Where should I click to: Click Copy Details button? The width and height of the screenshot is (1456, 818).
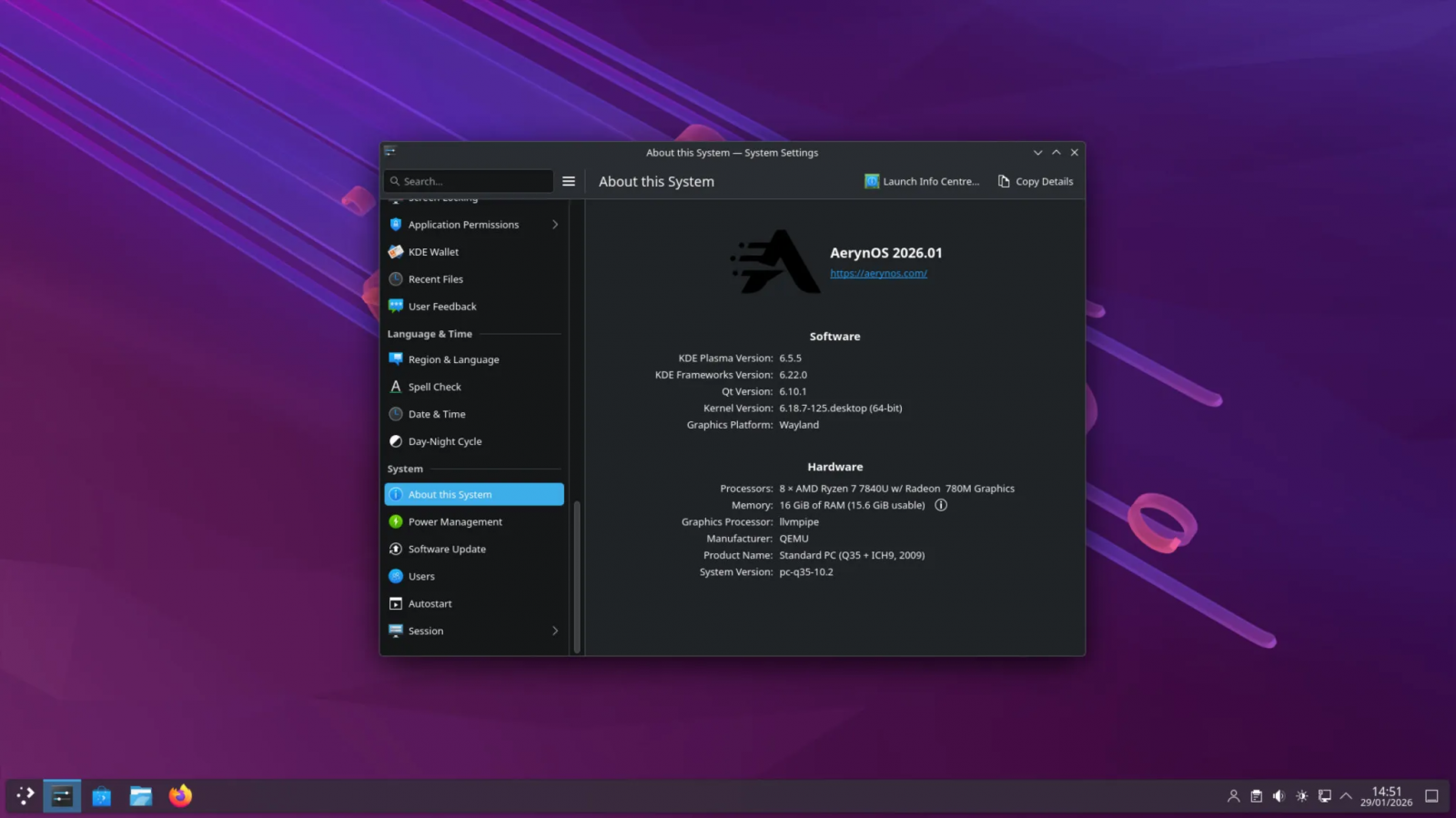[x=1036, y=181]
